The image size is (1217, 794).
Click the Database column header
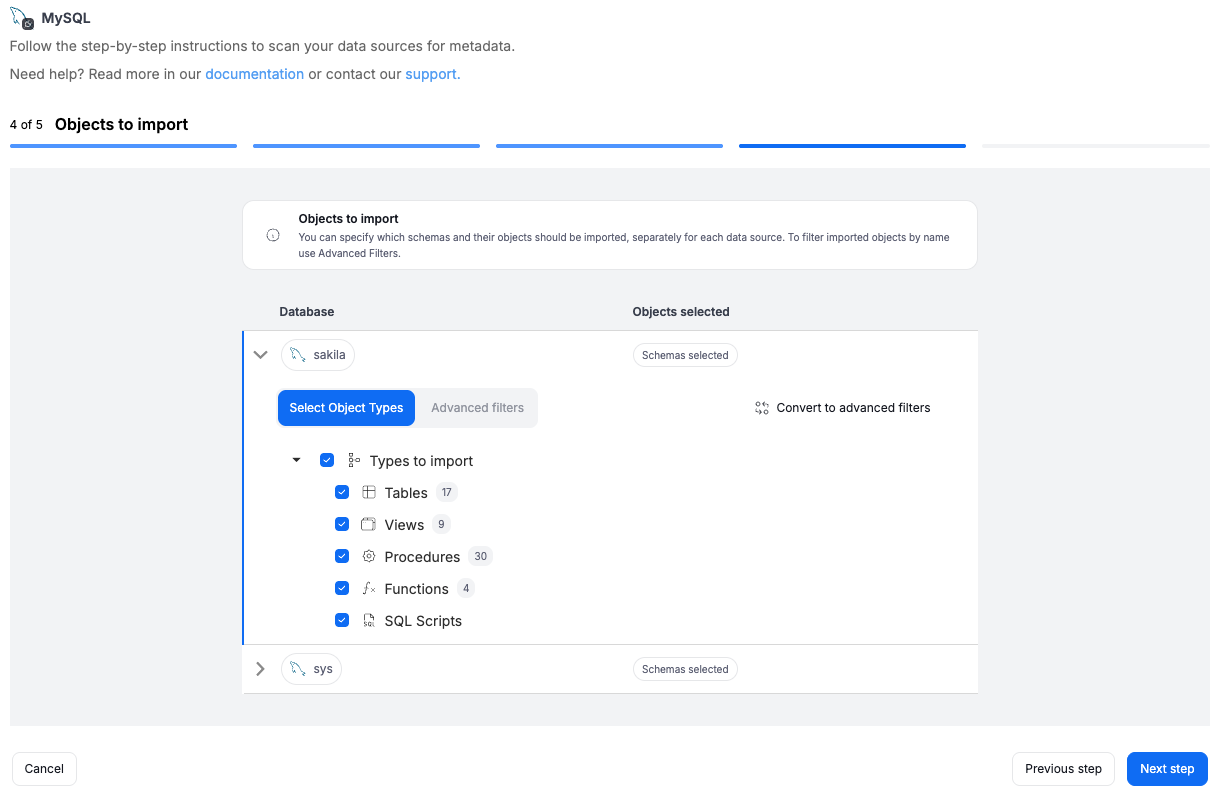(x=307, y=312)
